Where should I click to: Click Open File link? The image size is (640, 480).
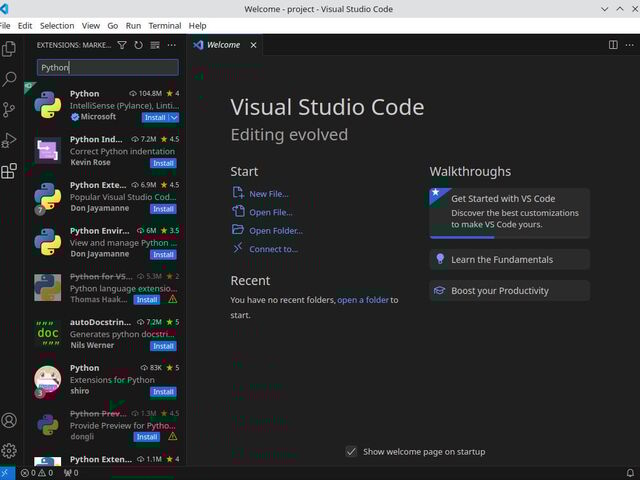tap(271, 212)
